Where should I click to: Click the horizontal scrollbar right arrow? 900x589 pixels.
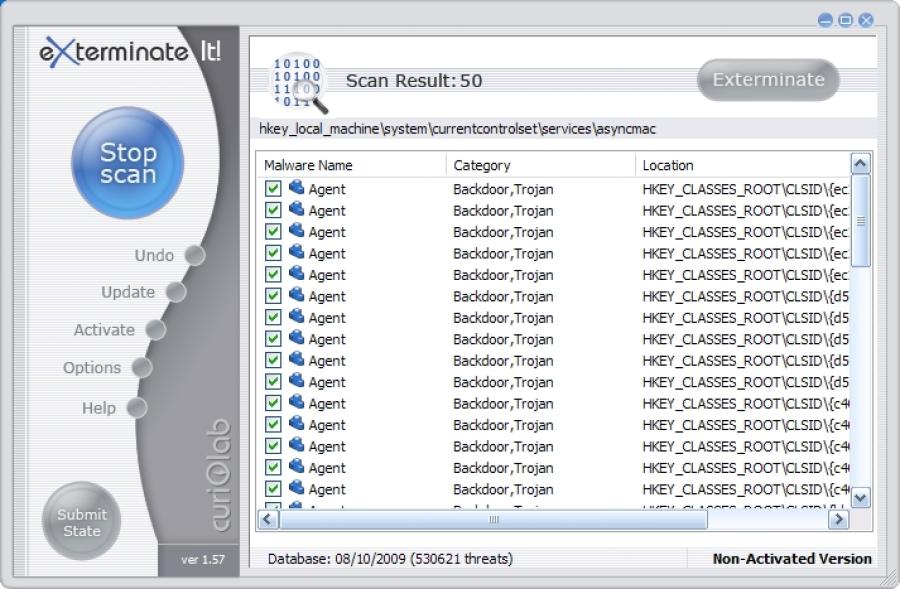pyautogui.click(x=838, y=520)
